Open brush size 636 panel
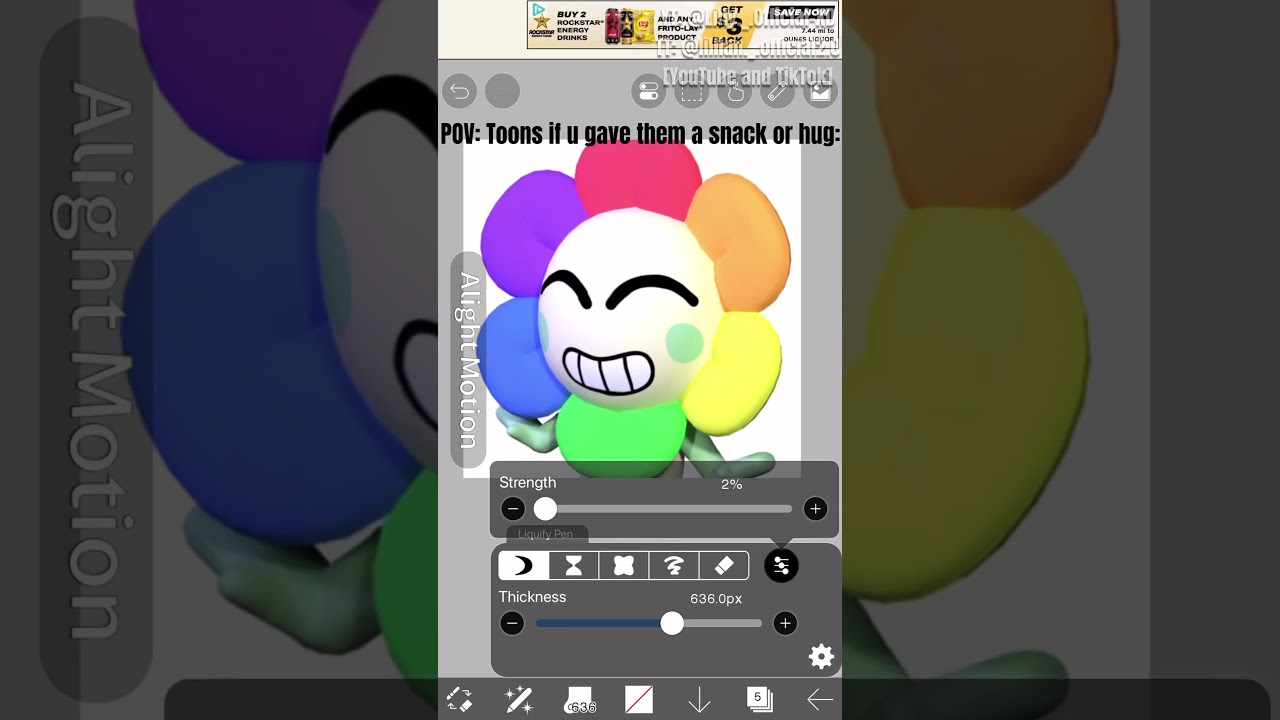This screenshot has width=1280, height=720. click(x=579, y=700)
